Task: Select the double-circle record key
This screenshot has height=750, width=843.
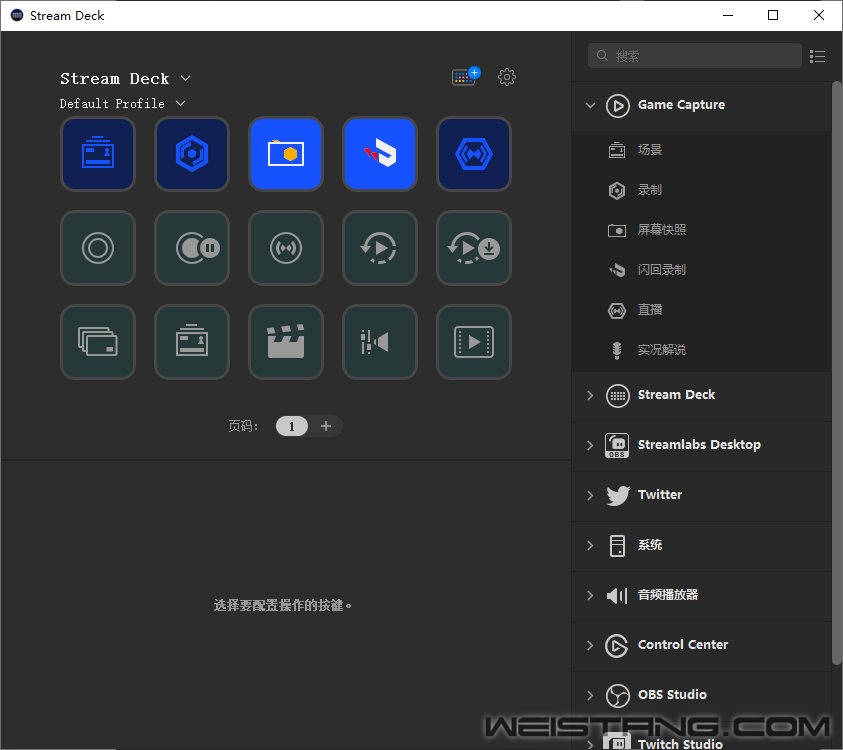Action: (98, 248)
